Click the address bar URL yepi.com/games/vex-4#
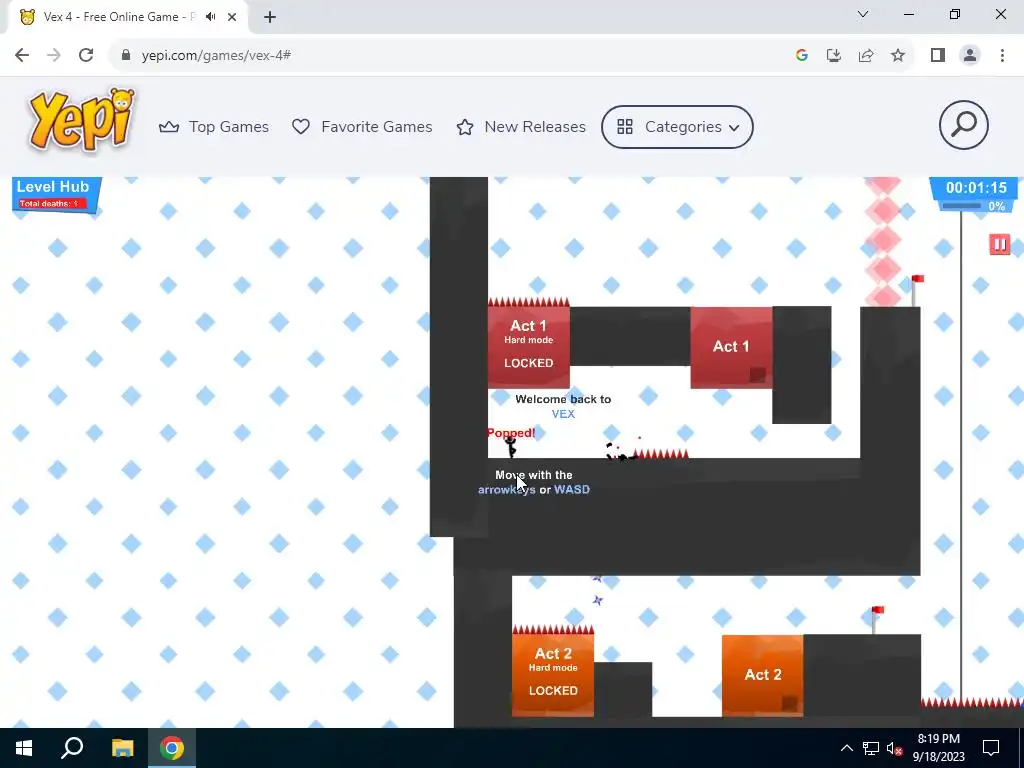The width and height of the screenshot is (1024, 768). [216, 56]
